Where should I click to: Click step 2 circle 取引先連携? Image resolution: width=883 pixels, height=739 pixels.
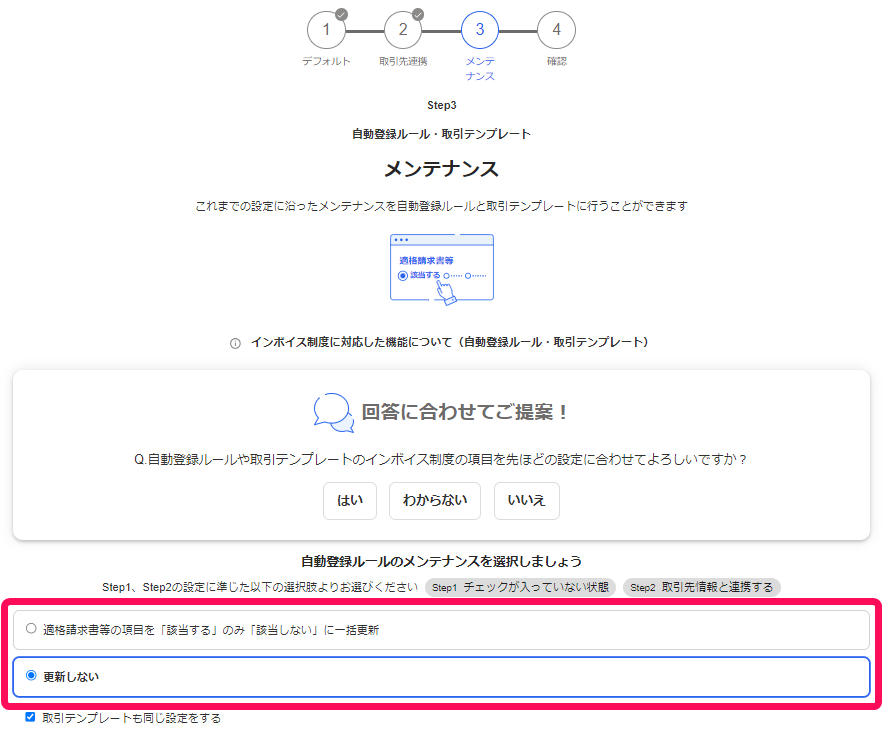pos(403,30)
